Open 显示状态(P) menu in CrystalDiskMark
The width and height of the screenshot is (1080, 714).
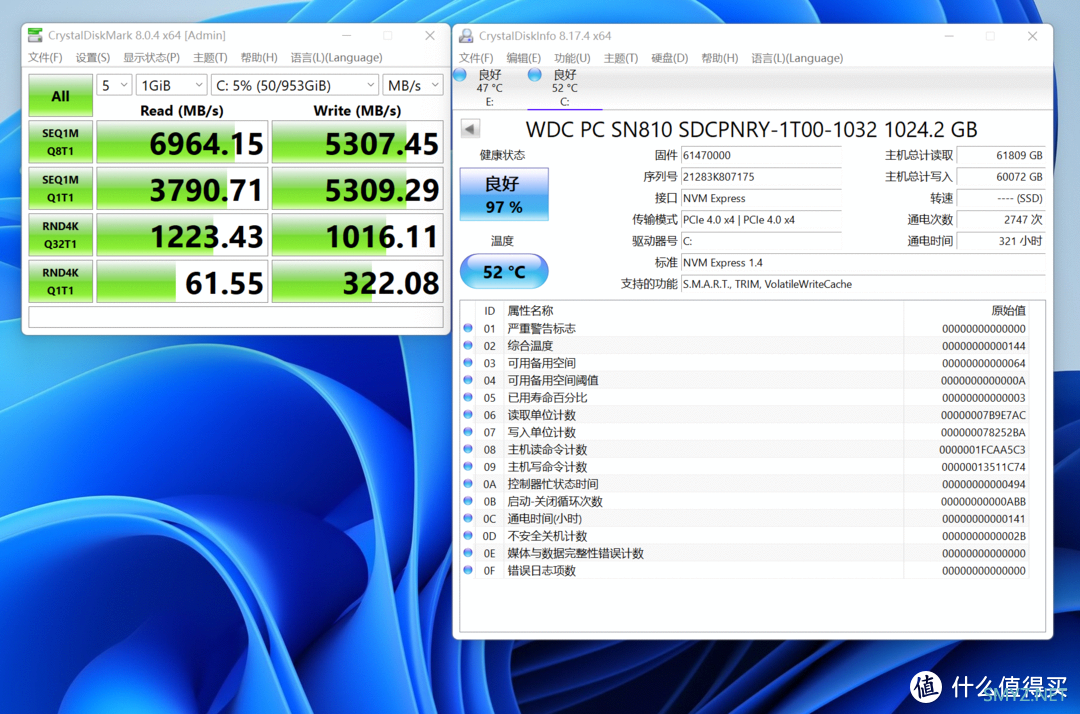tap(152, 57)
